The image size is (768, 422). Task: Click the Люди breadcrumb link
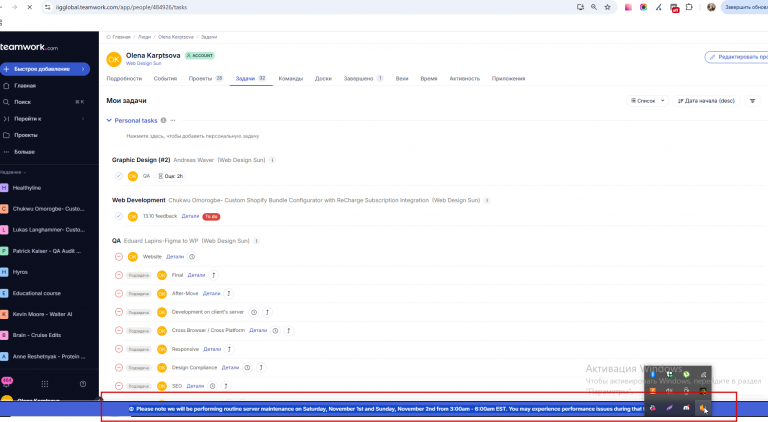(x=144, y=37)
